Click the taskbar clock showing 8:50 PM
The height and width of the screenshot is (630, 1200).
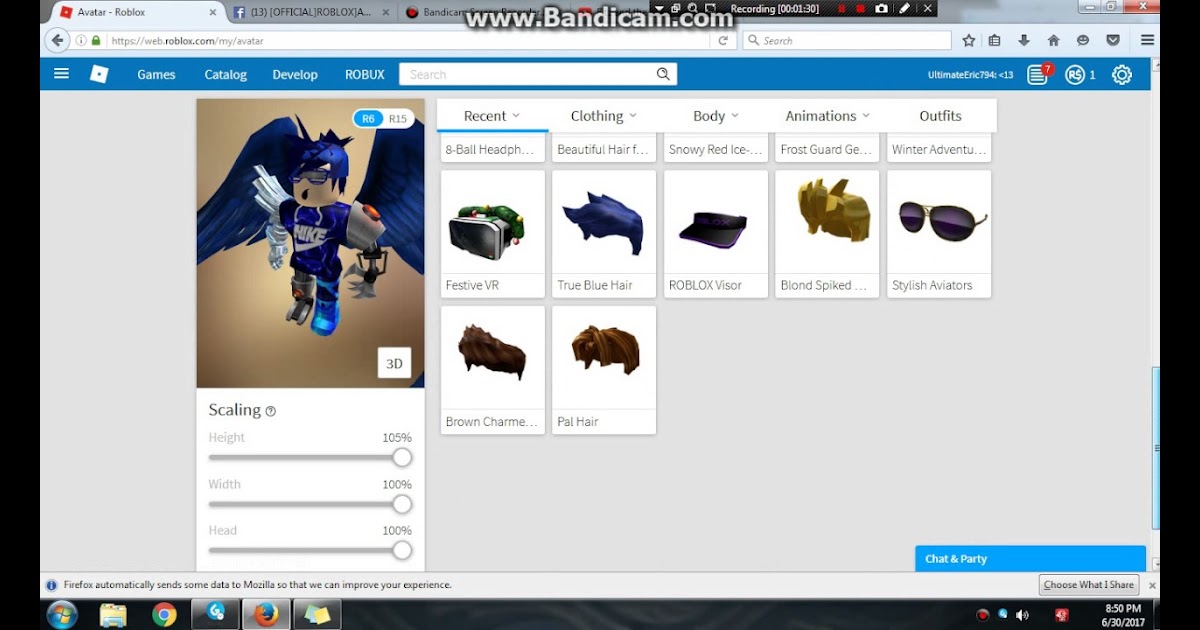point(1122,615)
